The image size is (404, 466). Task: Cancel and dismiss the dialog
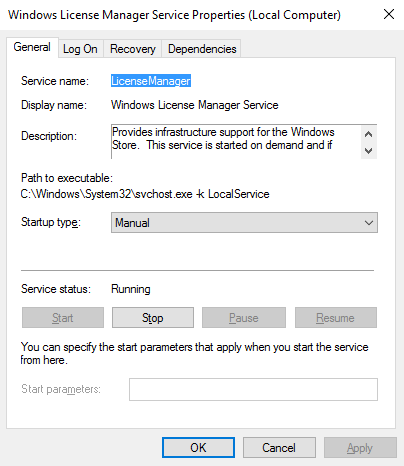click(x=279, y=448)
